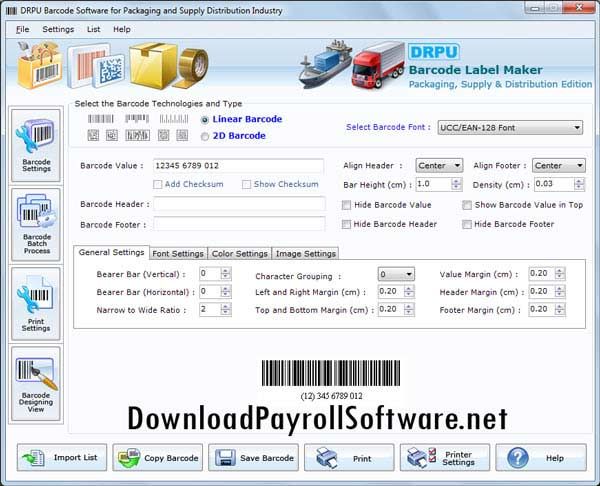Select fourth 2D barcode sample icon

164,135
